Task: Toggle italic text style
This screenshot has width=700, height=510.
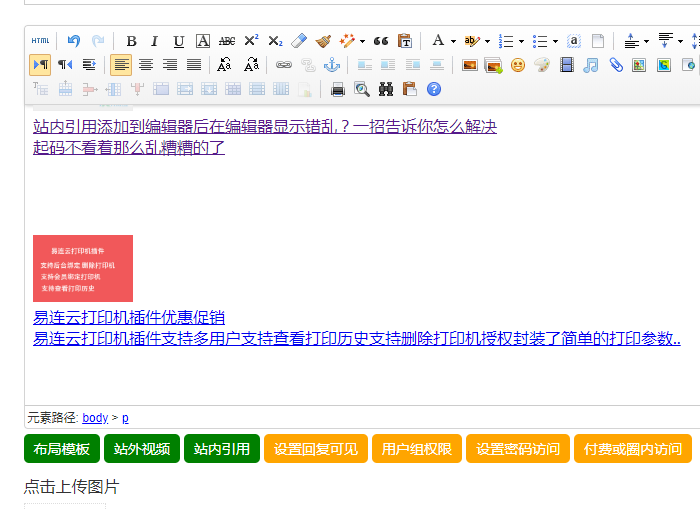Action: (154, 41)
